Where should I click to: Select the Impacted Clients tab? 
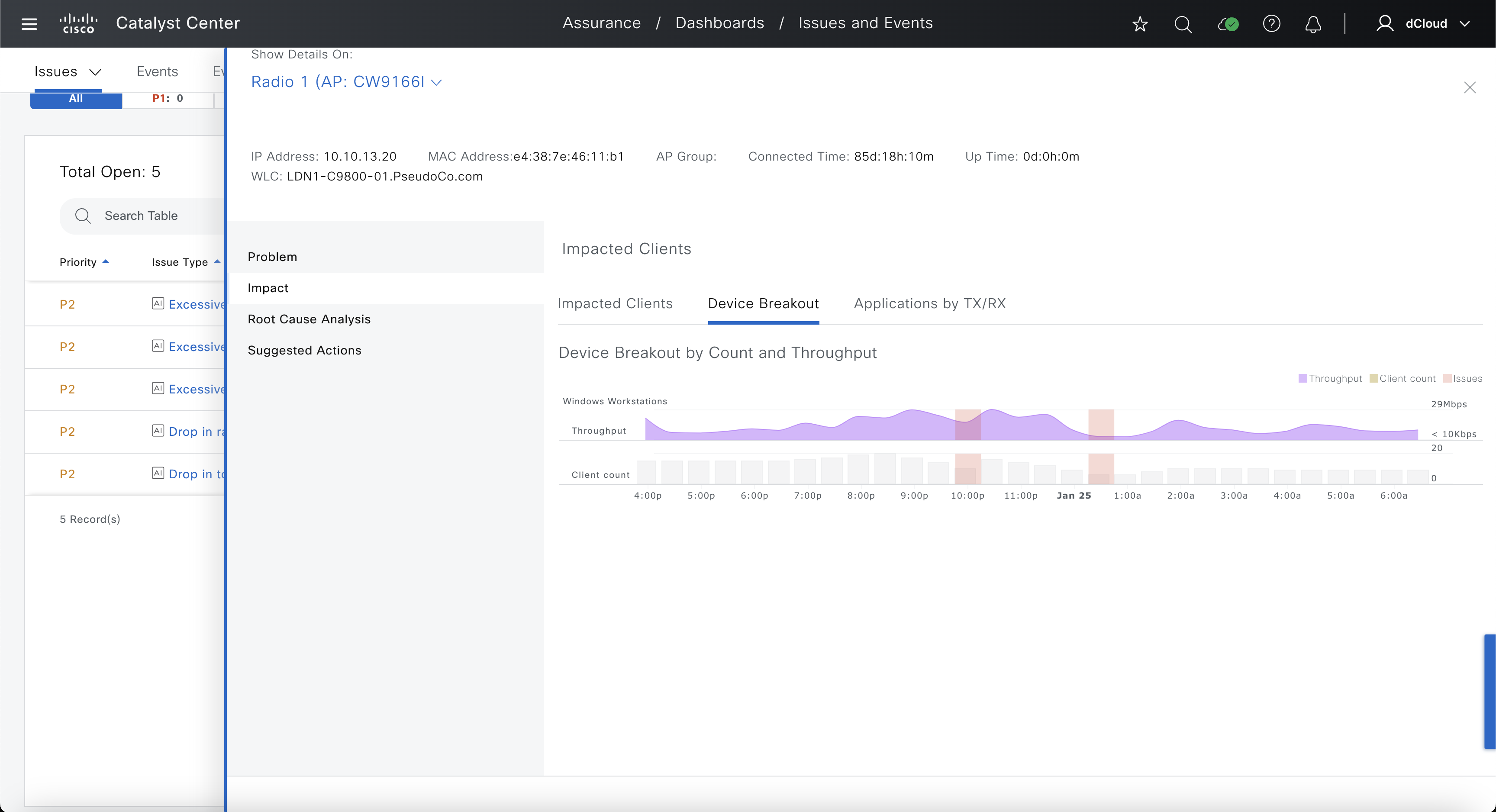click(615, 303)
